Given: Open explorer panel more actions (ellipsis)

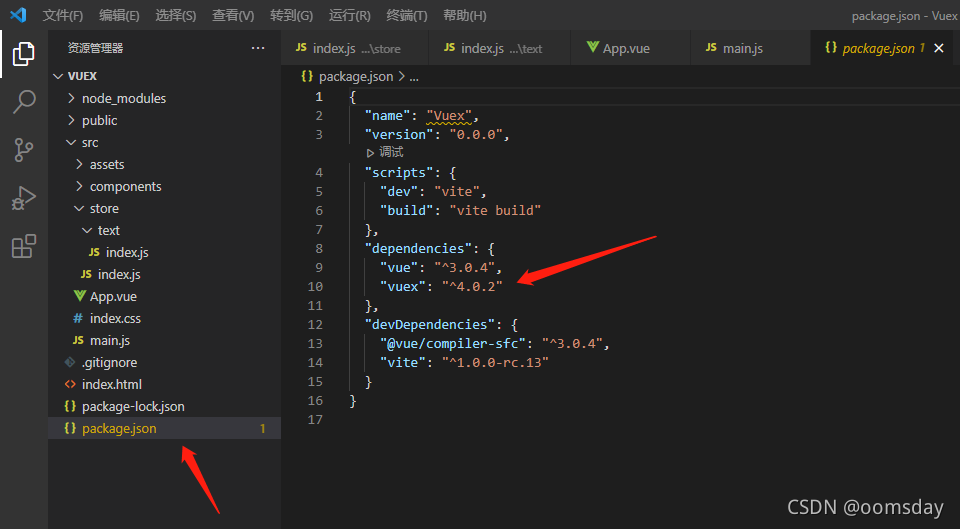Looking at the screenshot, I should click(x=258, y=48).
